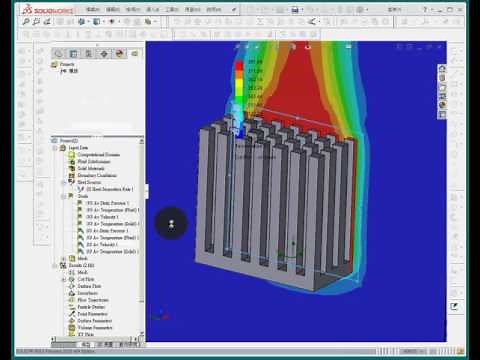This screenshot has height=360, width=480.
Task: Expand the Mesh node under Input Data
Action: [x=64, y=259]
